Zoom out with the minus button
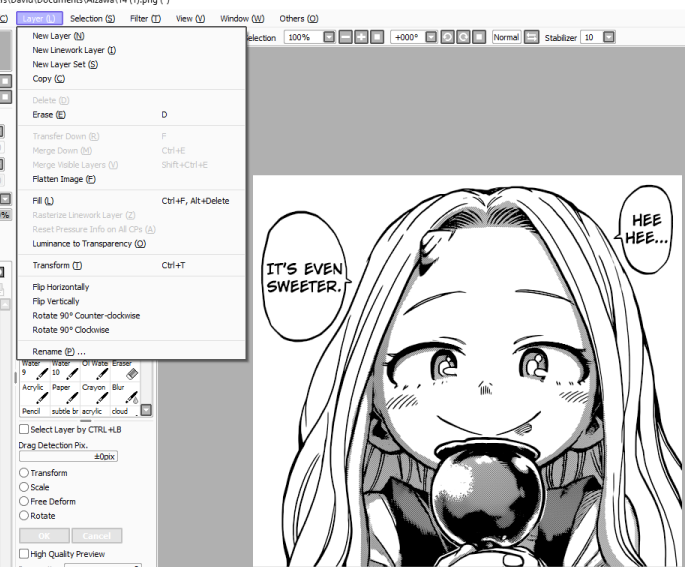The height and width of the screenshot is (567, 685). (x=345, y=37)
